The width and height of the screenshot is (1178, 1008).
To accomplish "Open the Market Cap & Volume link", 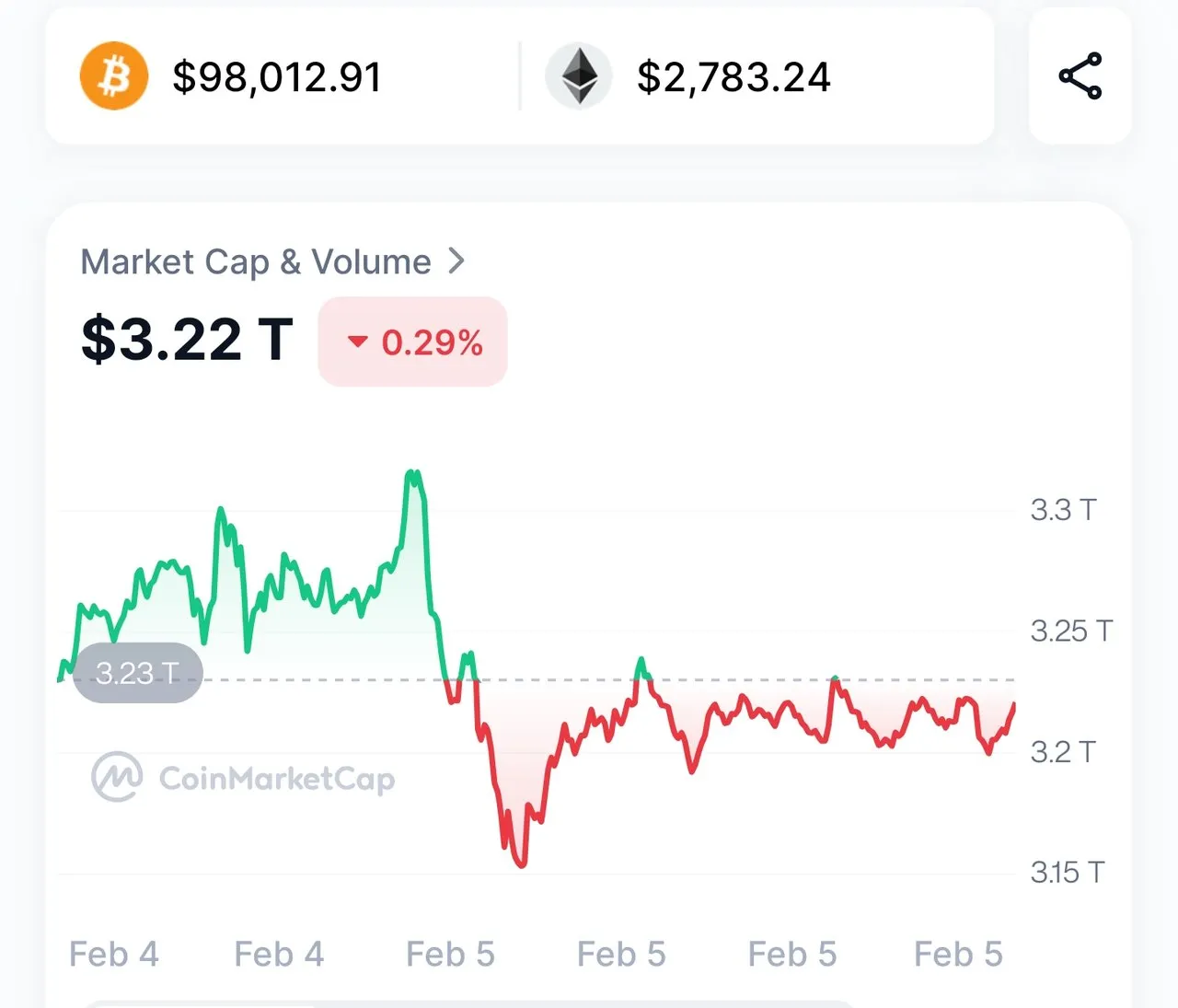I will click(256, 262).
